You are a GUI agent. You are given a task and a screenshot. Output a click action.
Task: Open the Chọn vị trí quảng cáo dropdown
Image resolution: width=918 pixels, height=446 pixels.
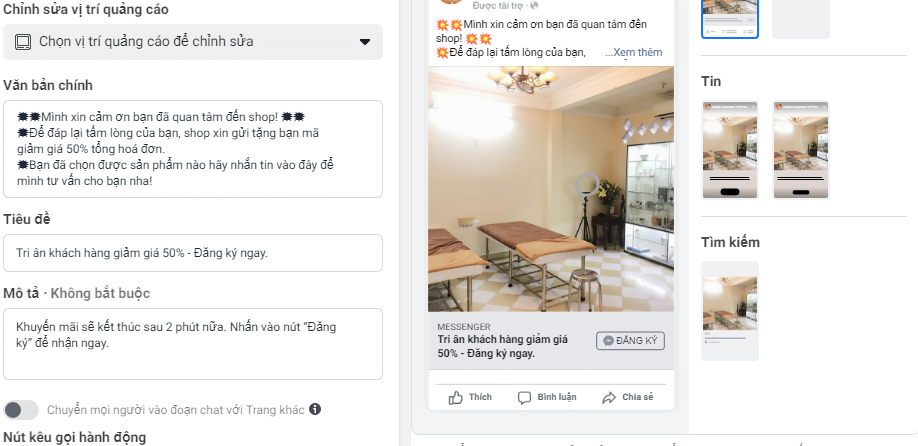193,42
